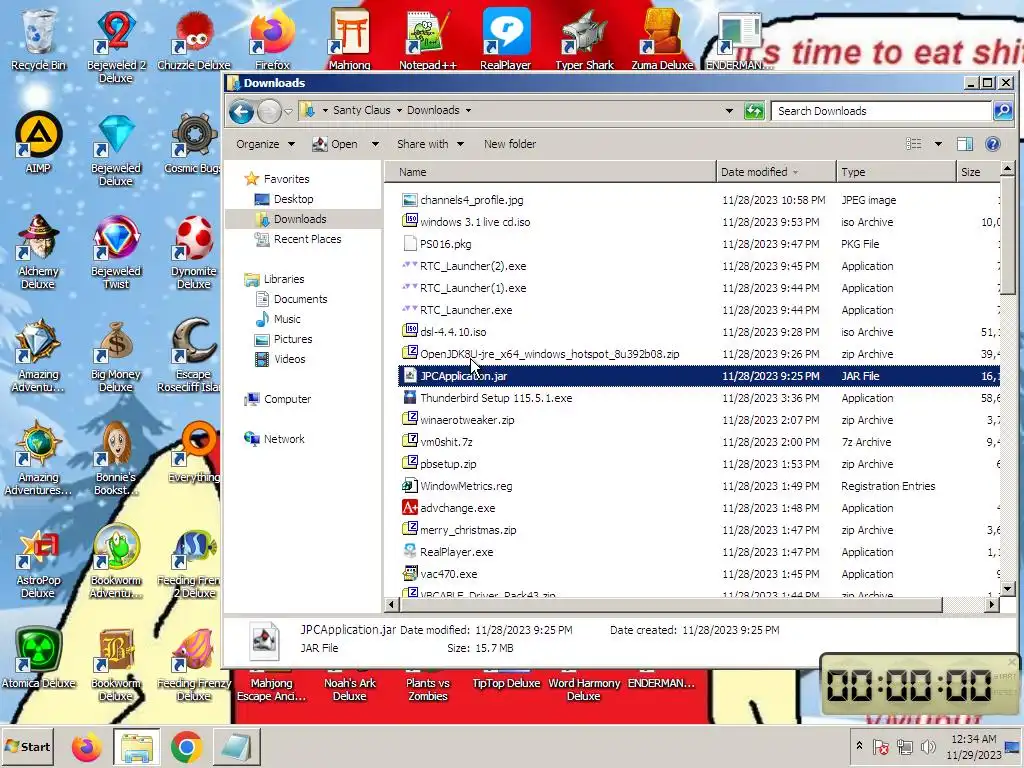Open Firefox from the taskbar
Screen dimensions: 1024x768
pos(86,747)
